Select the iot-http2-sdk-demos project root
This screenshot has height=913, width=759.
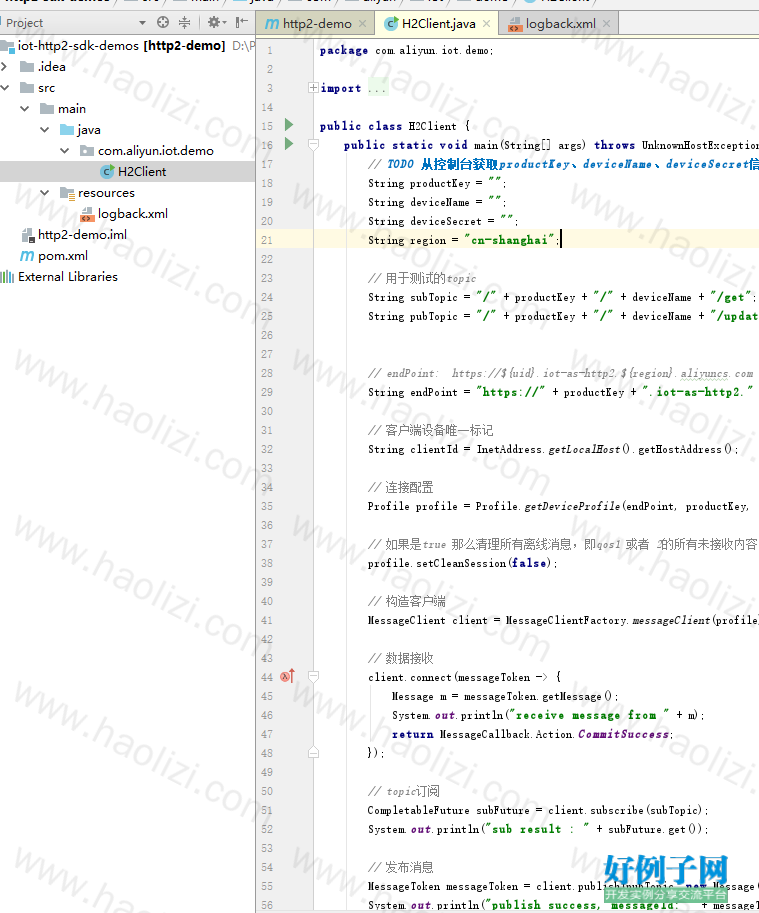121,45
